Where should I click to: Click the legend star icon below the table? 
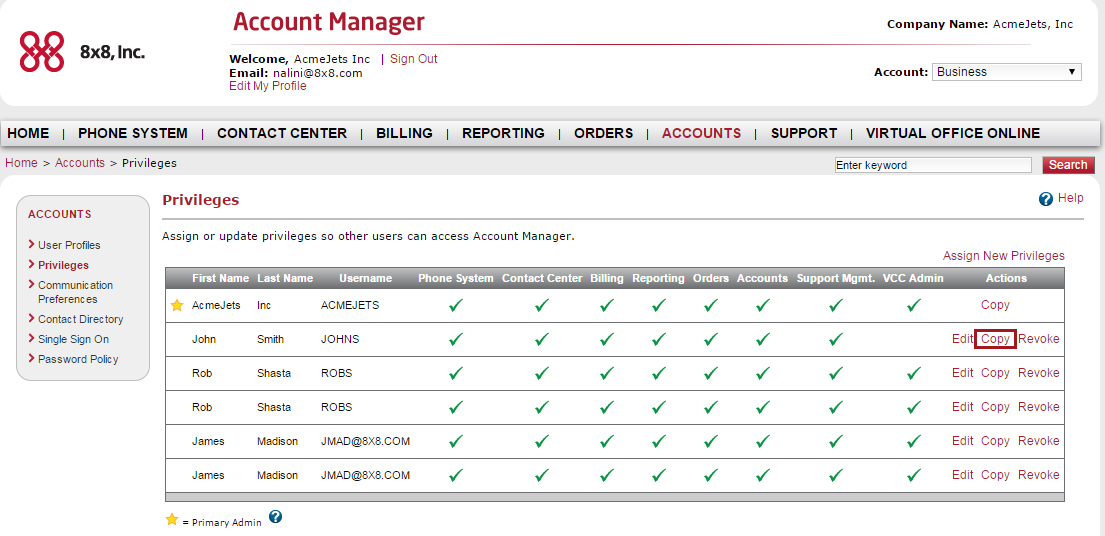coord(171,520)
